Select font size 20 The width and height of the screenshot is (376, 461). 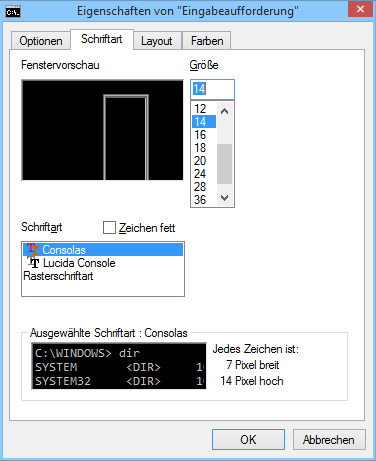pos(204,161)
